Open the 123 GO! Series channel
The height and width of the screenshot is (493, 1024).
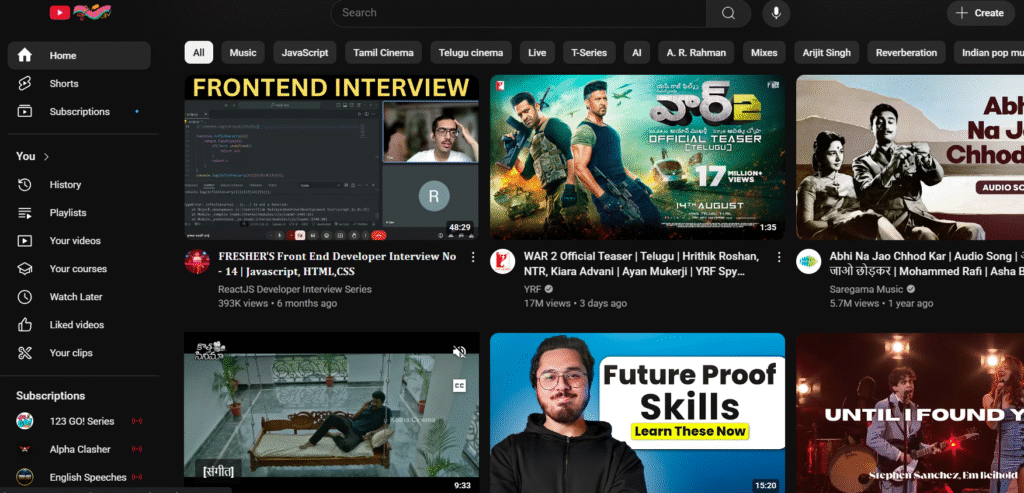pyautogui.click(x=79, y=421)
